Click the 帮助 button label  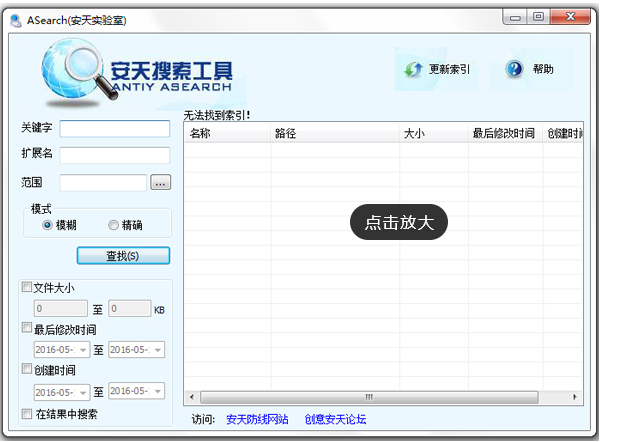point(543,69)
